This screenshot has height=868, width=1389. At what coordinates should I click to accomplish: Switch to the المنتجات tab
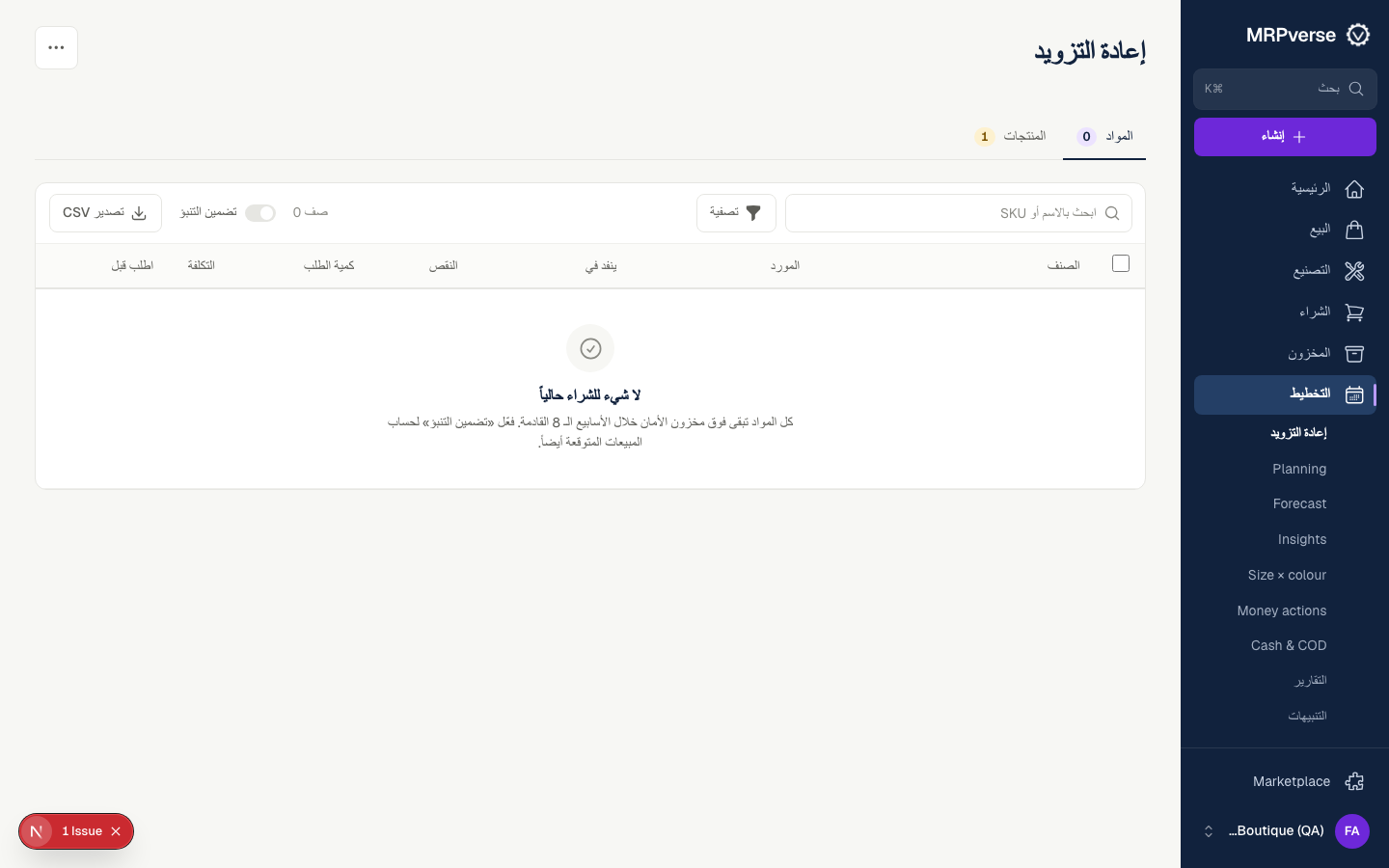pyautogui.click(x=1011, y=137)
